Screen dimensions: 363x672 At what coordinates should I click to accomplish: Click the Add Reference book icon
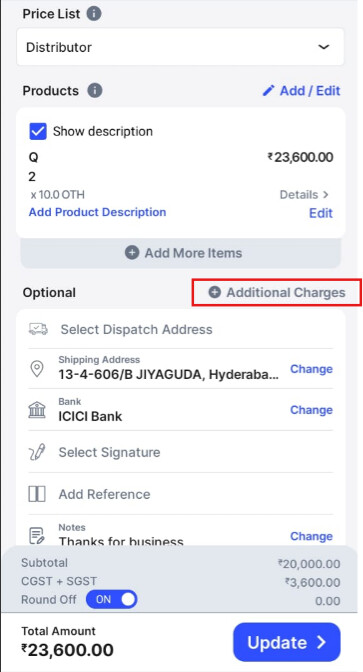(x=37, y=494)
